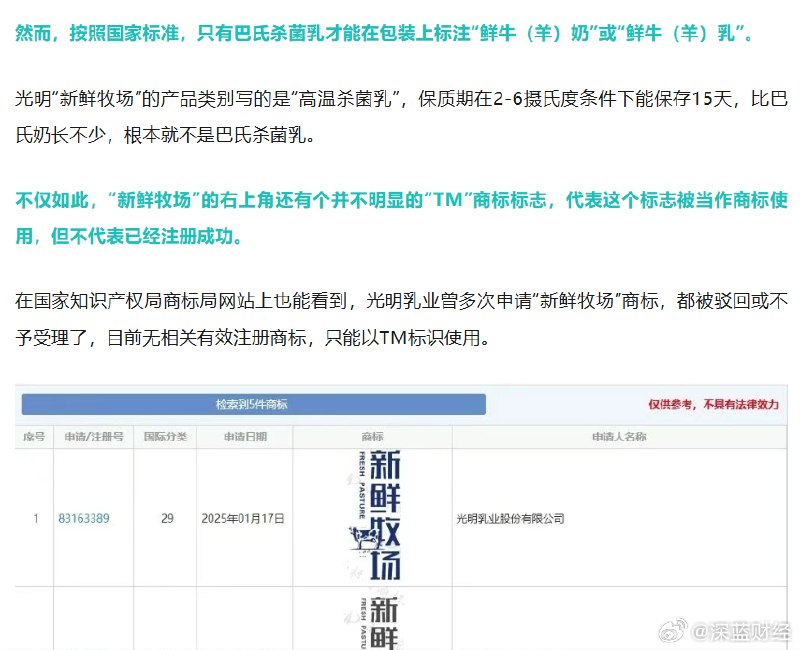This screenshot has width=800, height=650.
Task: Select the 商标 column header
Action: (372, 437)
